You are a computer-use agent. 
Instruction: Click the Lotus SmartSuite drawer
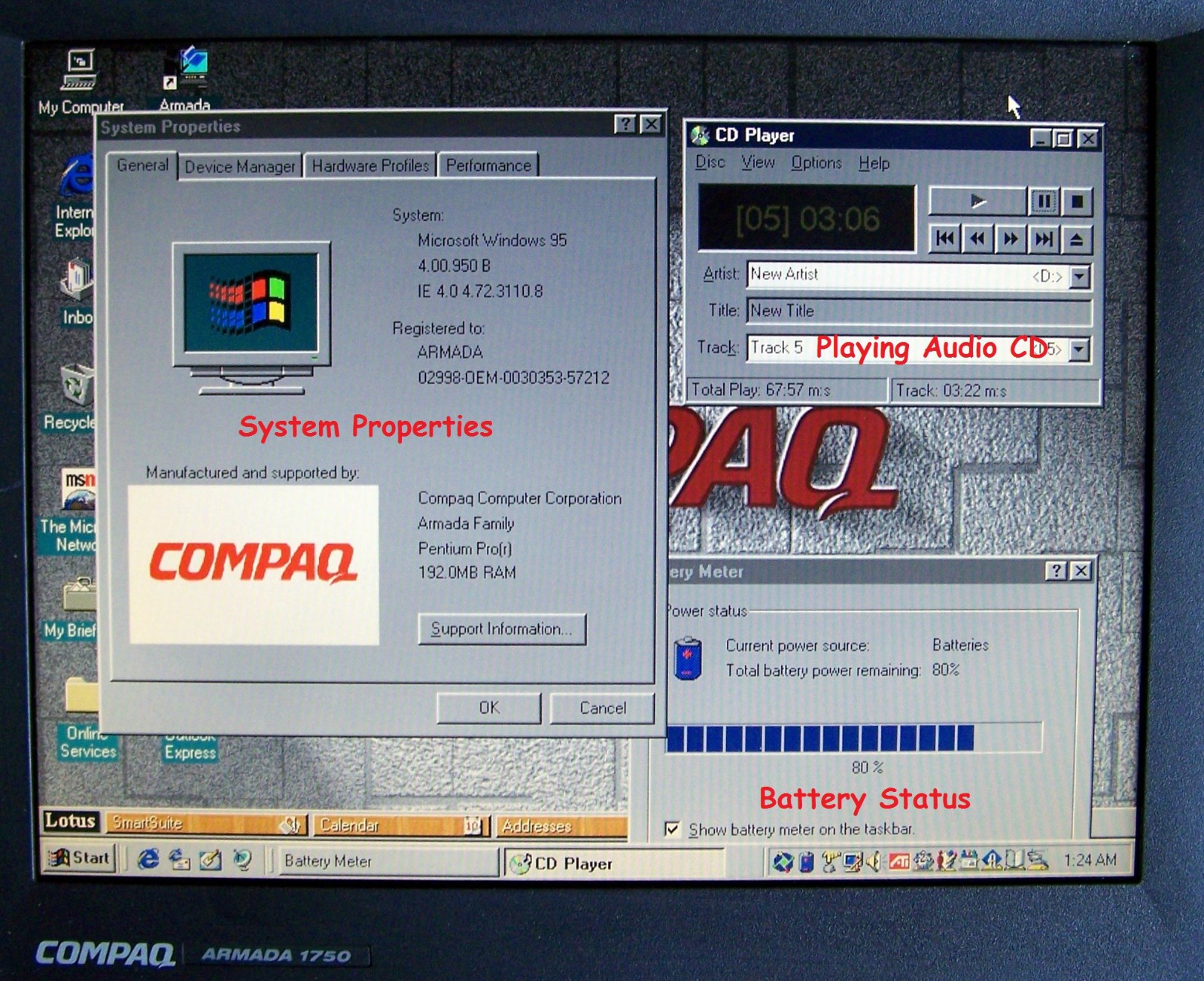[205, 824]
